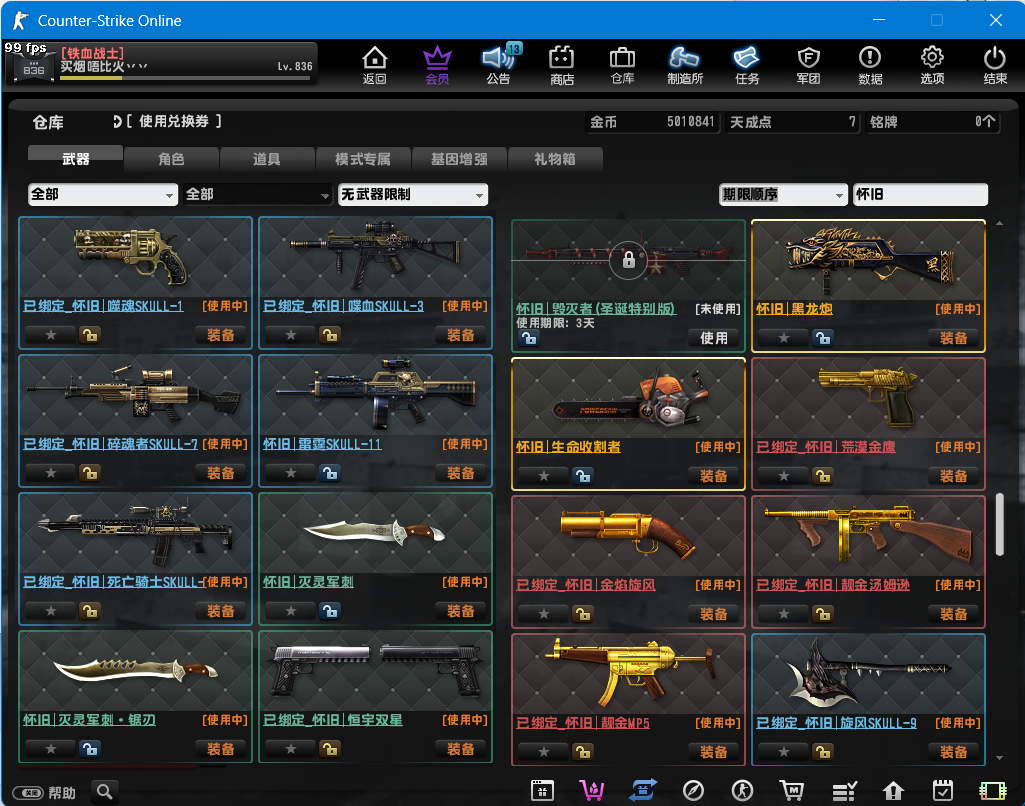The height and width of the screenshot is (806, 1025).
Task: Click the 天成点 points value field
Action: [792, 122]
